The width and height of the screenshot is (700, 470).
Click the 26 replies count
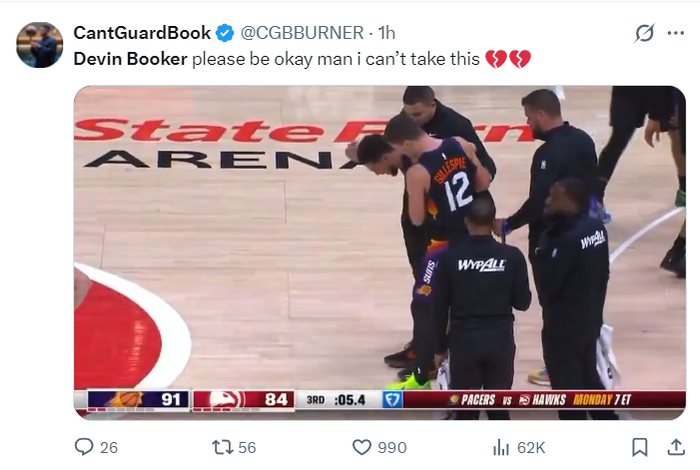point(109,447)
